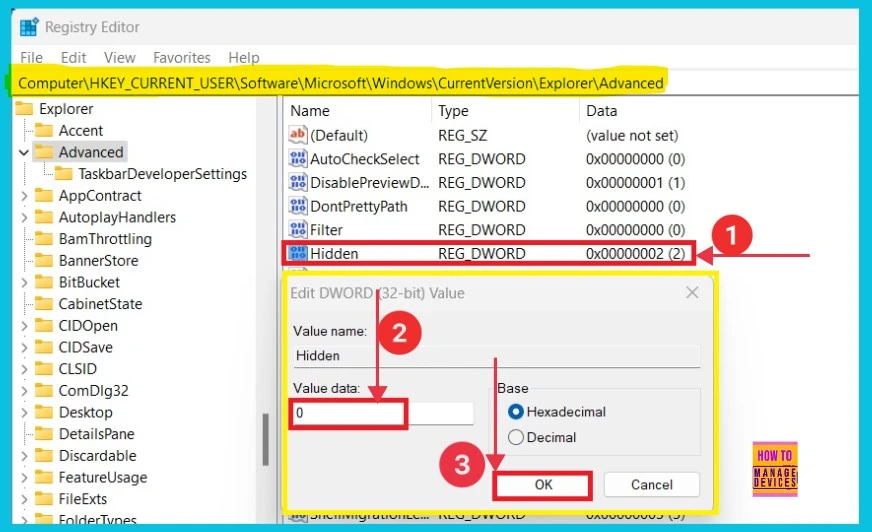Click the 0x00000002 (2) data cell
This screenshot has height=532, width=872.
click(x=635, y=253)
